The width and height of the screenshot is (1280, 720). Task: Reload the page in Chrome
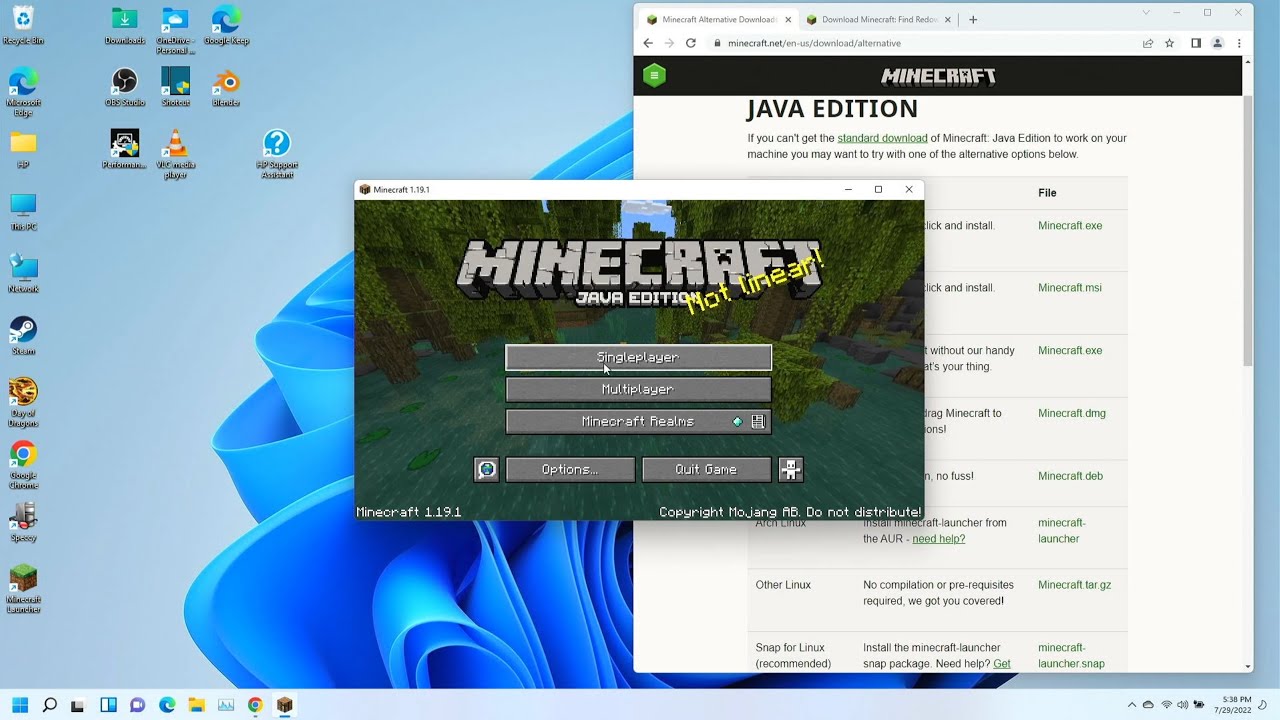pos(691,43)
